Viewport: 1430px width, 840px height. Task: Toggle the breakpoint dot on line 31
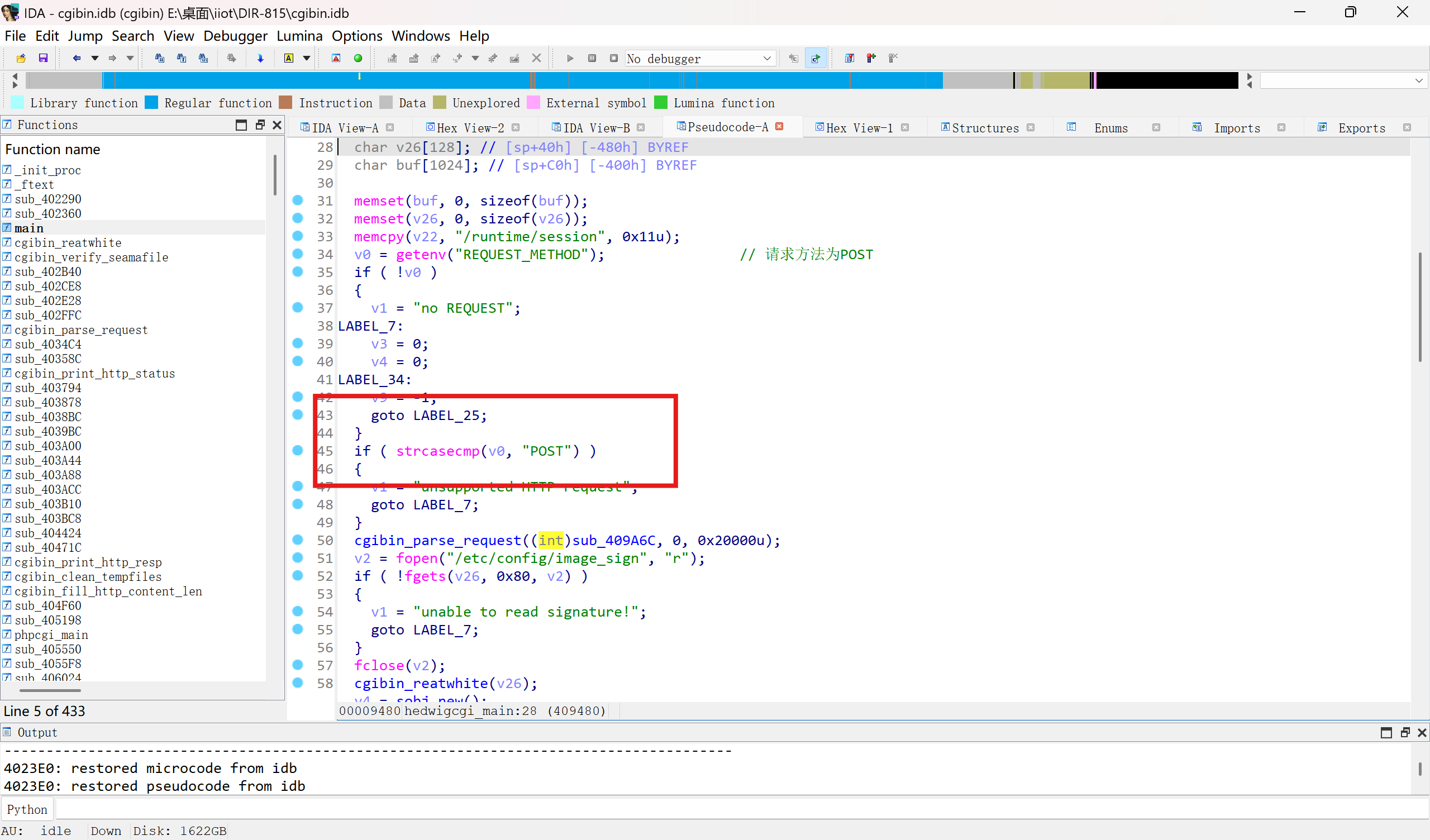(x=297, y=200)
